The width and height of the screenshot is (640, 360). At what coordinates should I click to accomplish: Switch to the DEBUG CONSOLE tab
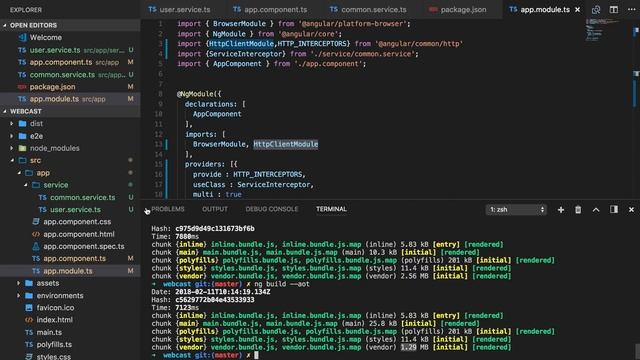(272, 209)
